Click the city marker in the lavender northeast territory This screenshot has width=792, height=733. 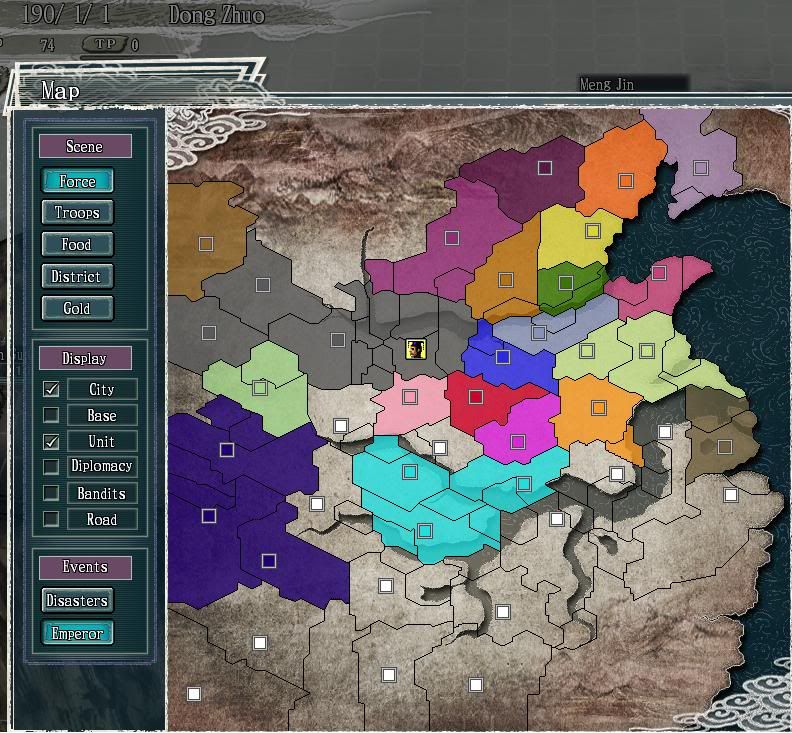point(701,168)
